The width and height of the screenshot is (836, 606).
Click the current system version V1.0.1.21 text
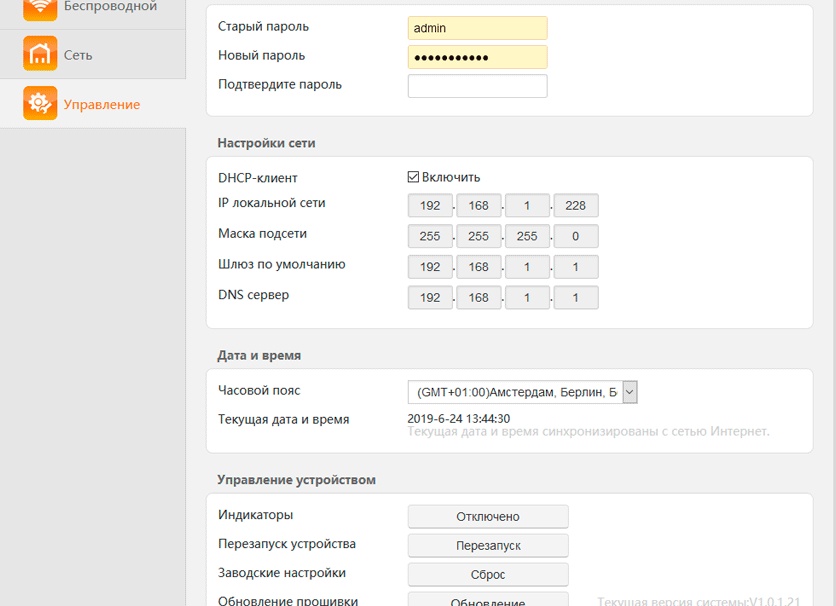point(698,601)
